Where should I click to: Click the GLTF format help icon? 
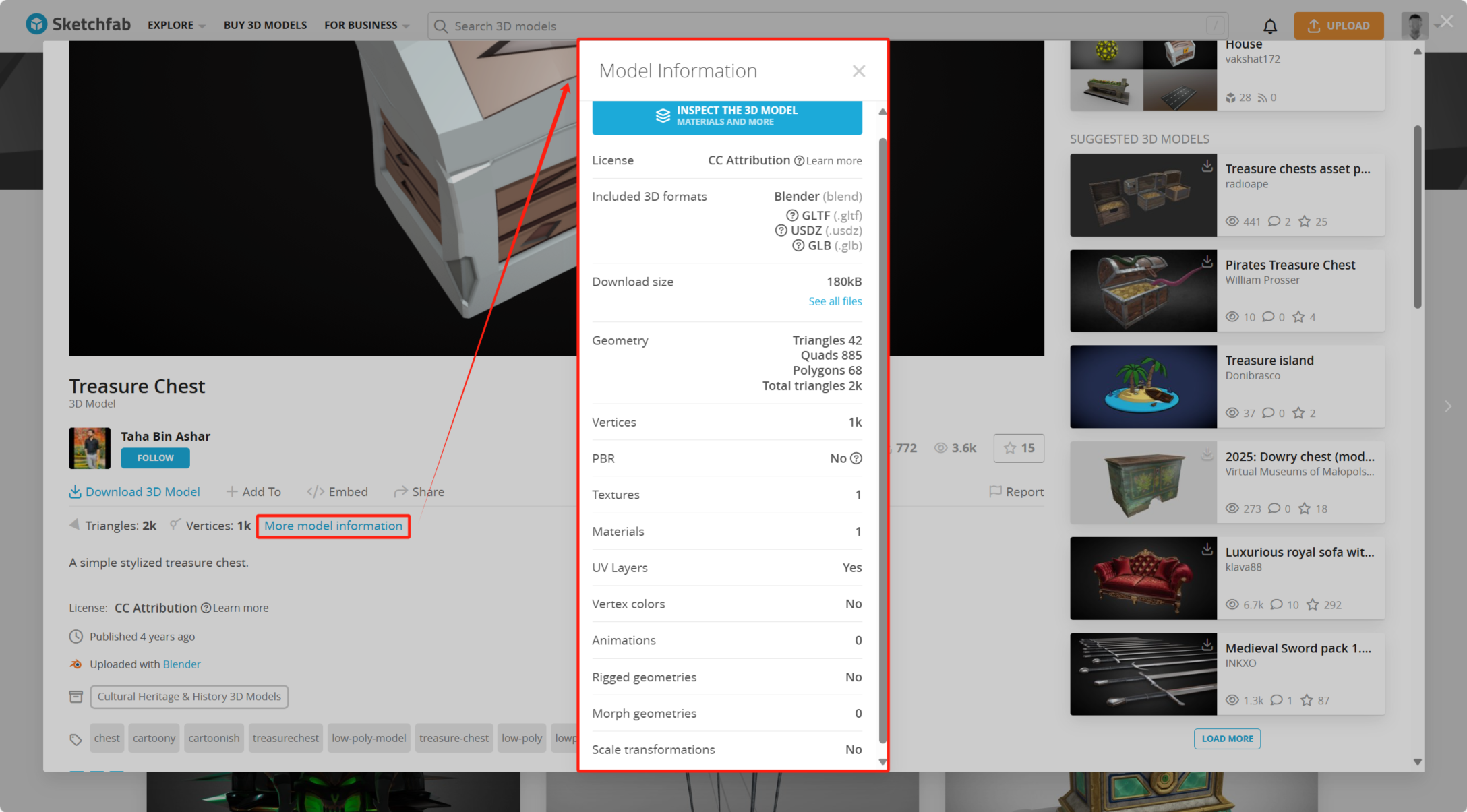pyautogui.click(x=792, y=216)
